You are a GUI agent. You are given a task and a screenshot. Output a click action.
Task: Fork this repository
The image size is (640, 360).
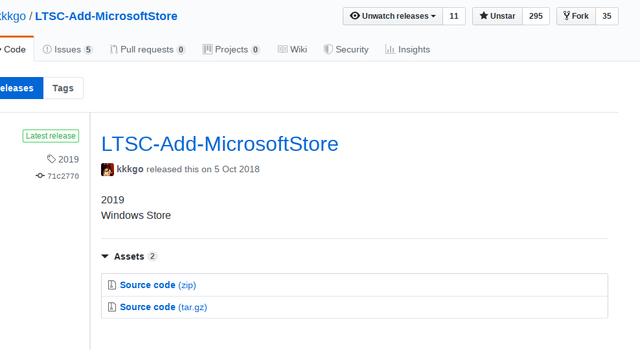coord(576,16)
